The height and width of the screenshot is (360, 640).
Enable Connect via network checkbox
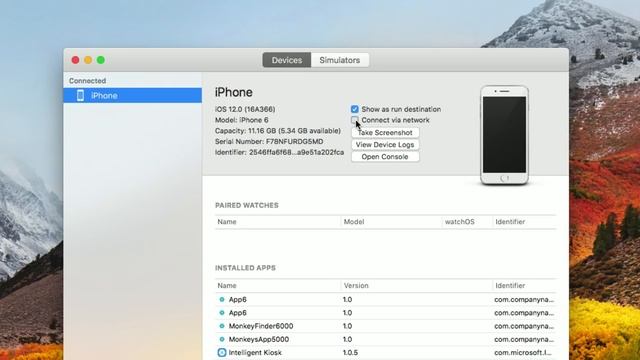(x=355, y=120)
